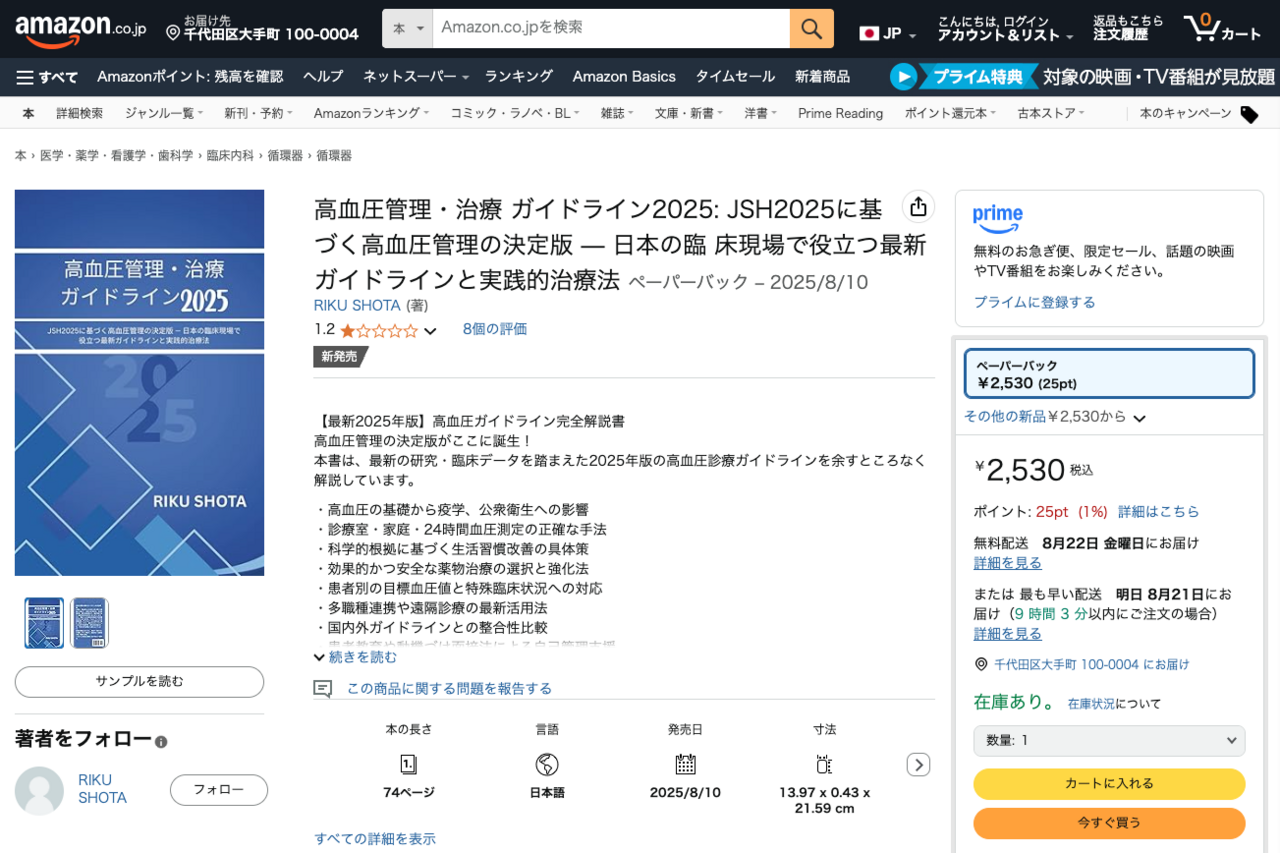
Task: Open Prime Reading in books nav
Action: tap(840, 114)
